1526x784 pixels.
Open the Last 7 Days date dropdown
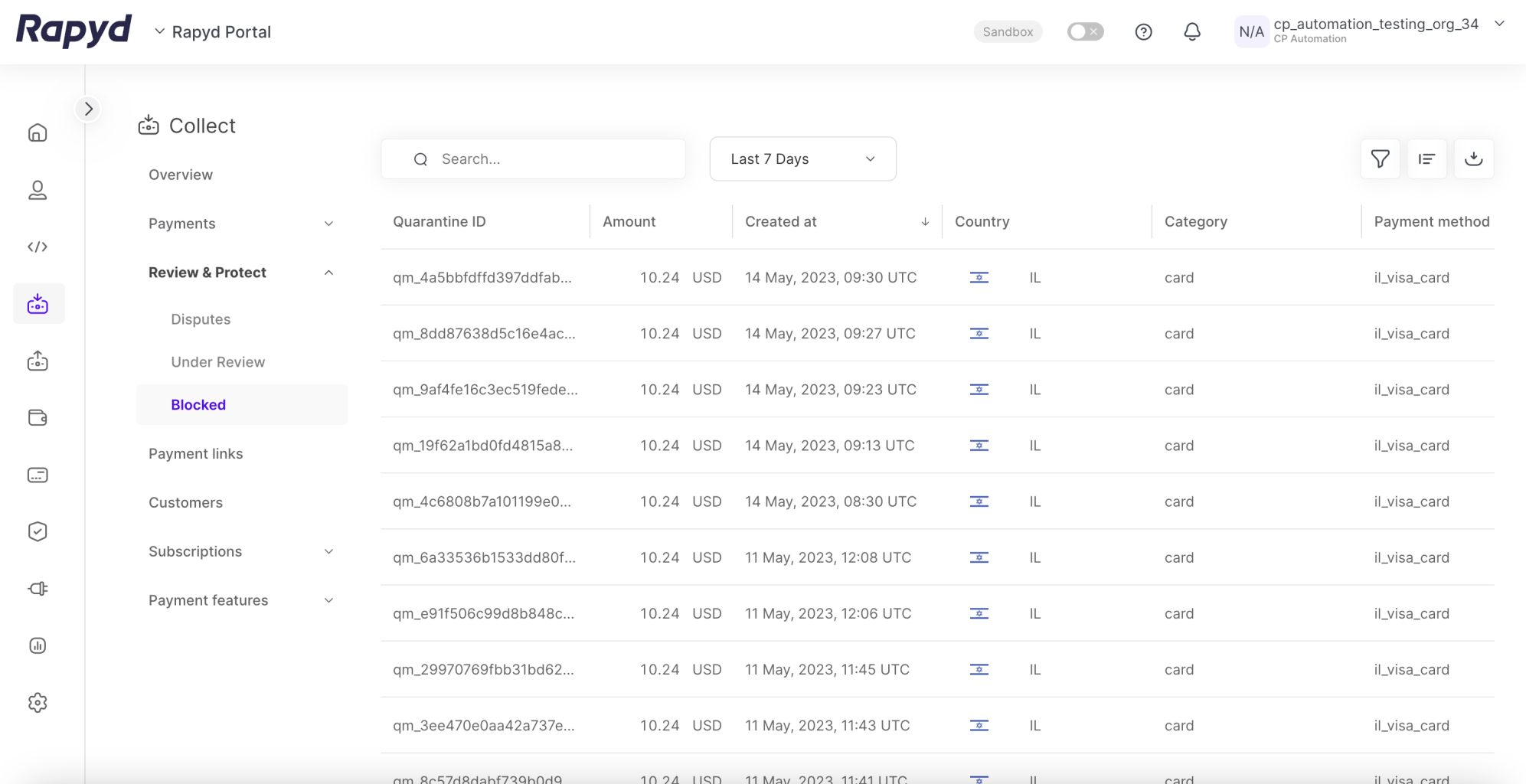(802, 159)
